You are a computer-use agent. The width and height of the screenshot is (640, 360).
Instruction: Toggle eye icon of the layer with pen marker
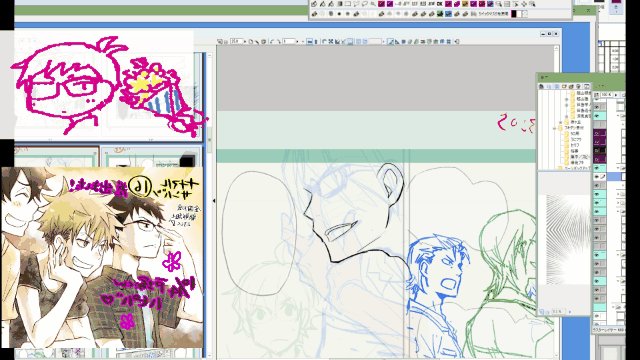tap(597, 176)
